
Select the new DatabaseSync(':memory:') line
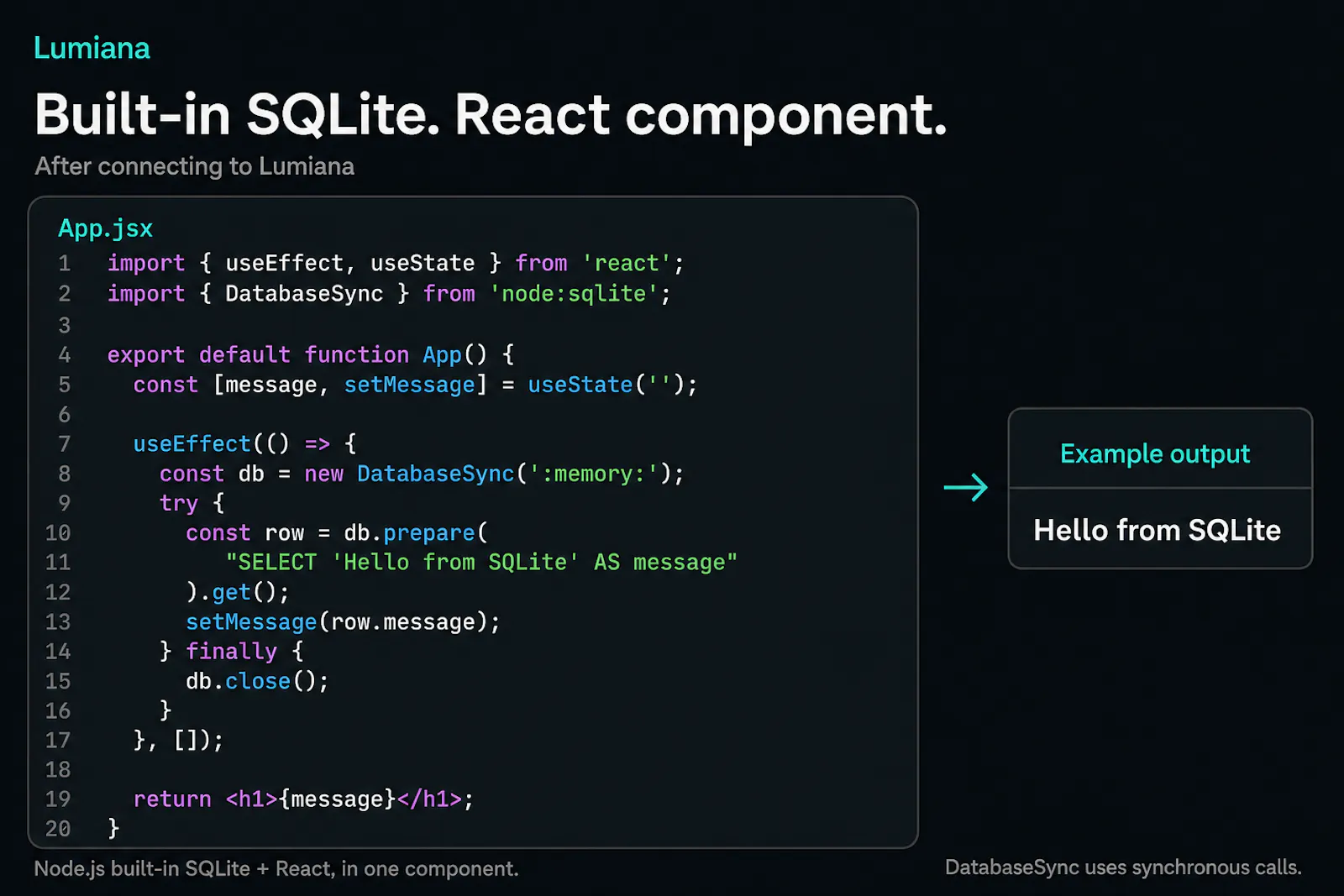point(422,474)
